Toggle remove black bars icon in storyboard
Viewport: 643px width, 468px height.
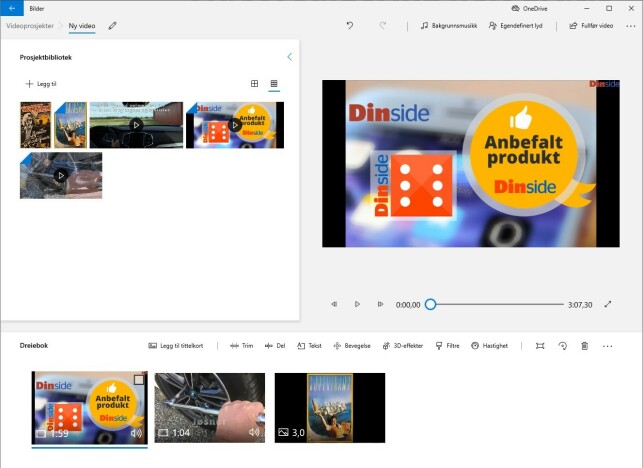click(540, 346)
